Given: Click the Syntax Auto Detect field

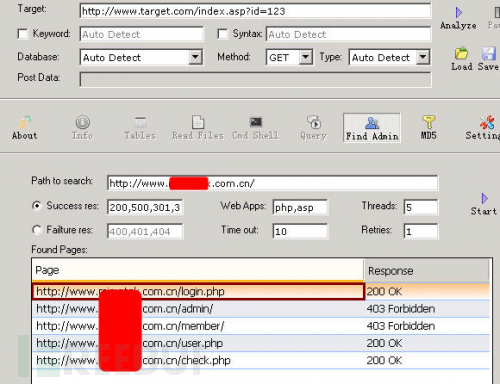Looking at the screenshot, I should (348, 34).
